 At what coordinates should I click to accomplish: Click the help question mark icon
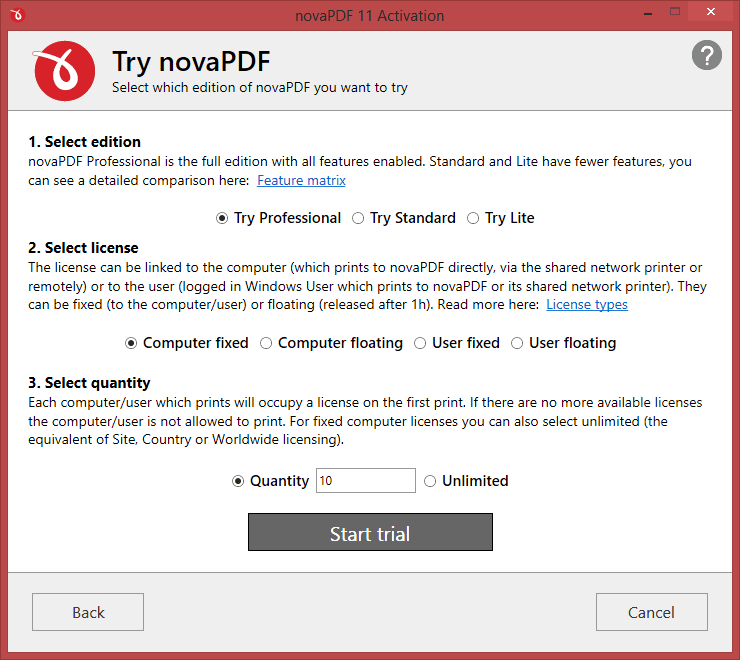[706, 55]
